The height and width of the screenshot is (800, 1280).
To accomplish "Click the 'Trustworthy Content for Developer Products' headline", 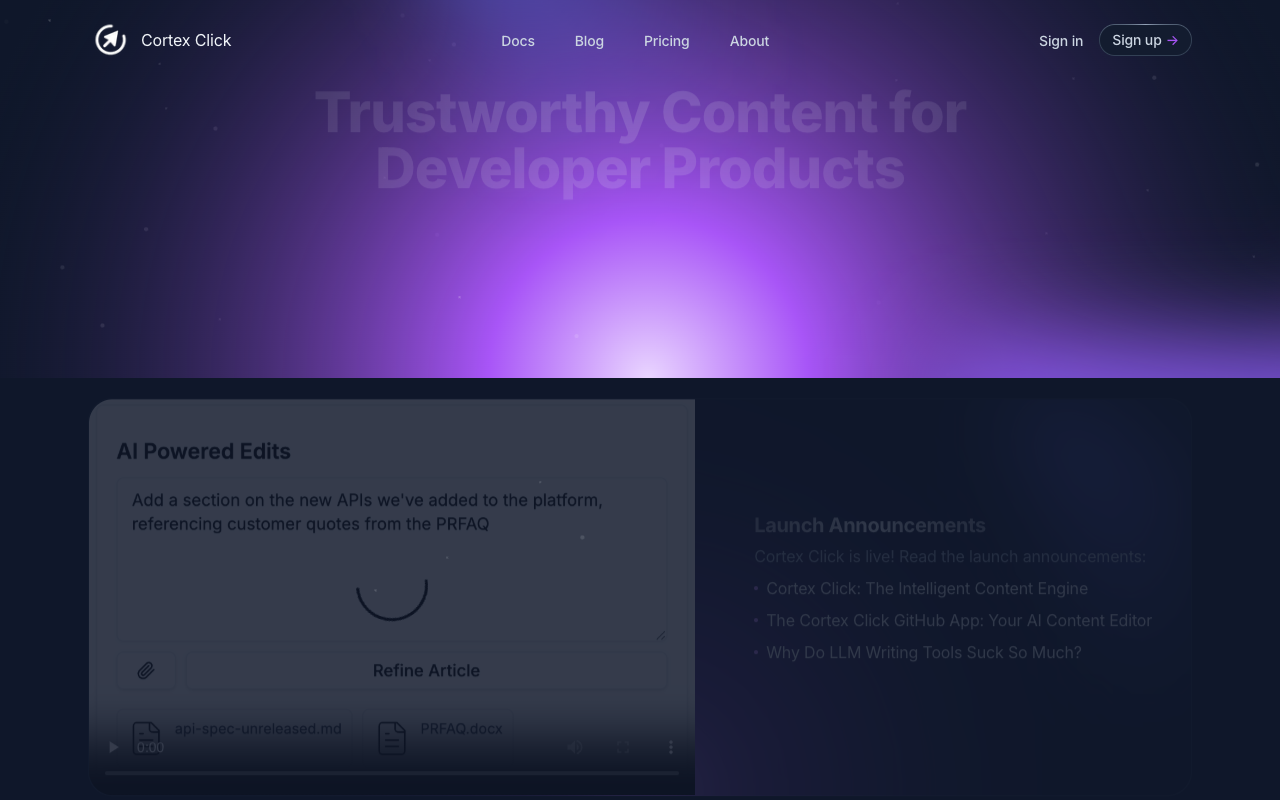I will click(x=640, y=140).
